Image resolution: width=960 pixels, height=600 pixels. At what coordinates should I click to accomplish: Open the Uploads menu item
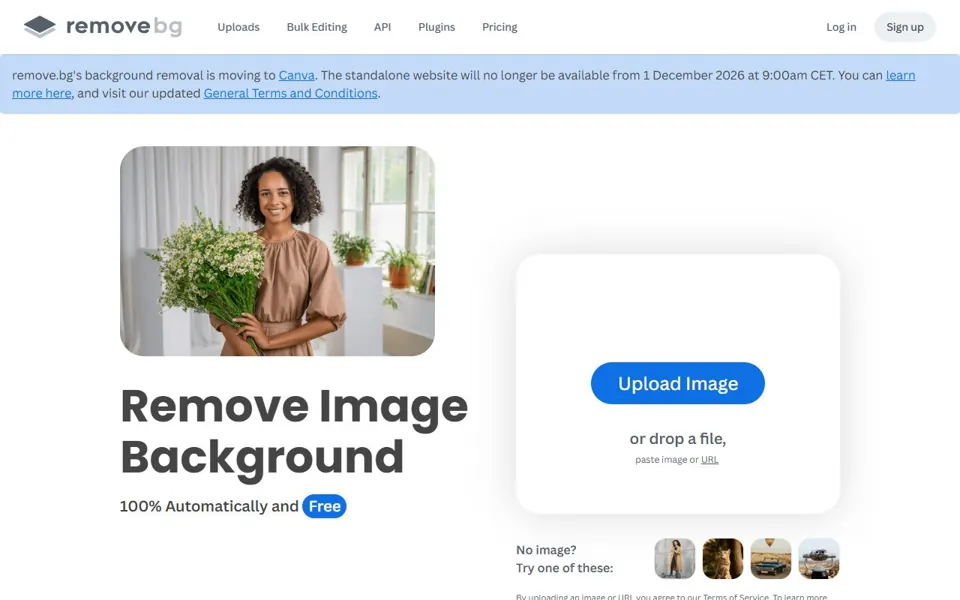point(238,27)
